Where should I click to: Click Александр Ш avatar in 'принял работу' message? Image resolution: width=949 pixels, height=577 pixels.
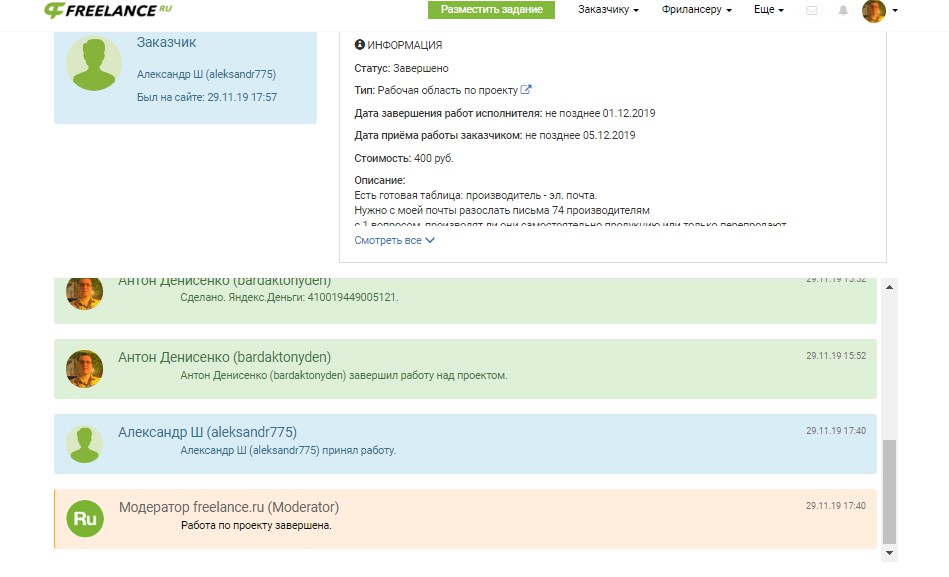tap(84, 444)
